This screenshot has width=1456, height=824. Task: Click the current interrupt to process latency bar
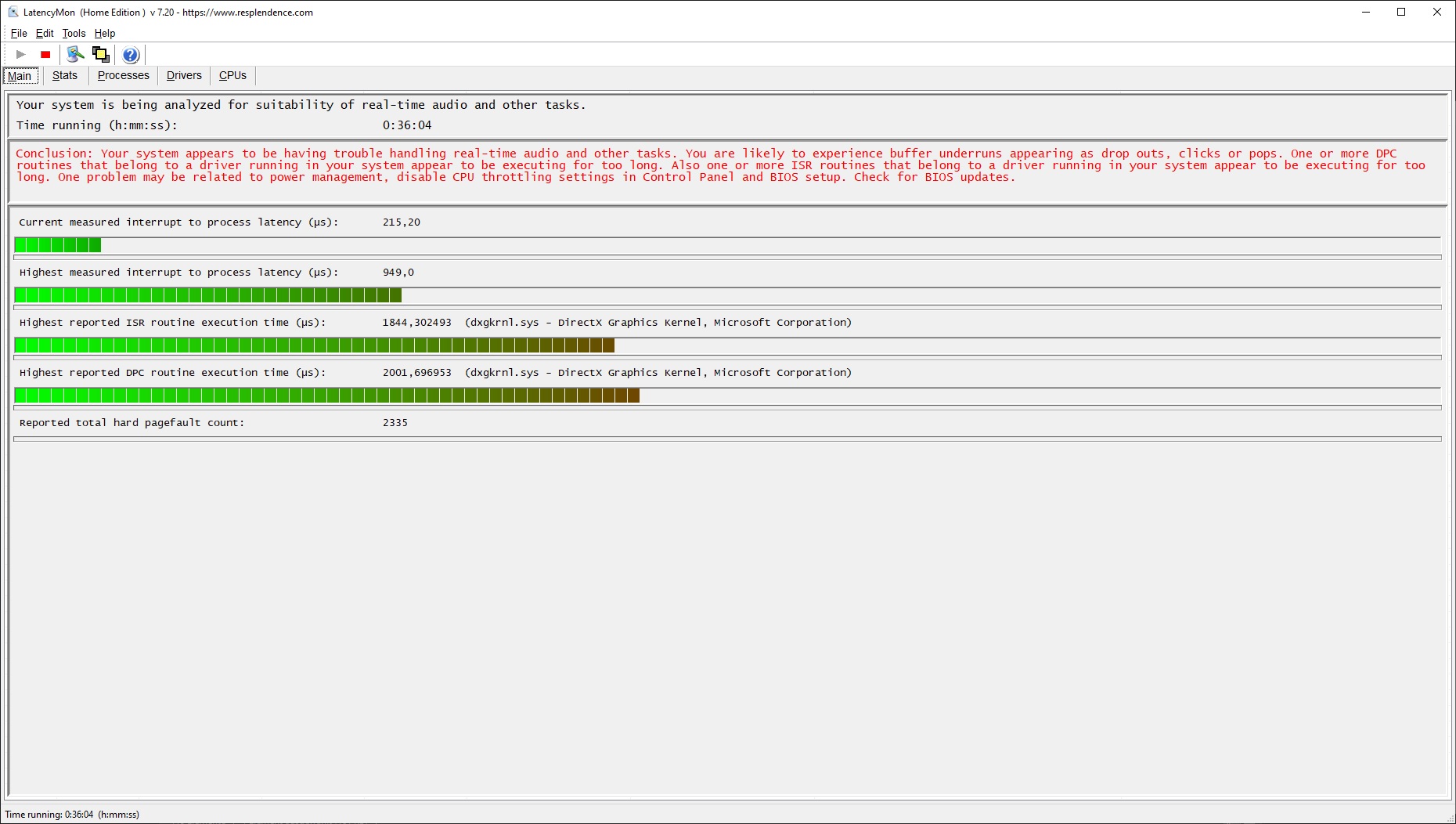[727, 245]
